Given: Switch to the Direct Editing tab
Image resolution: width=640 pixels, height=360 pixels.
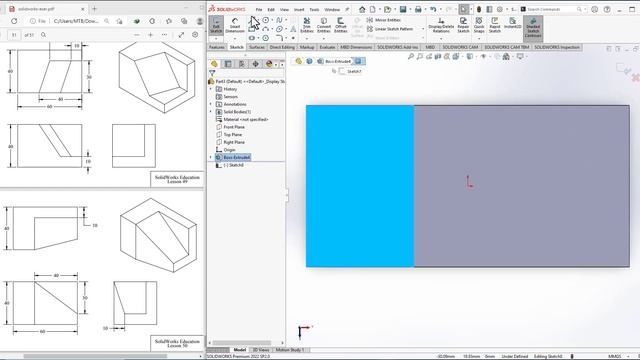Looking at the screenshot, I should point(282,47).
